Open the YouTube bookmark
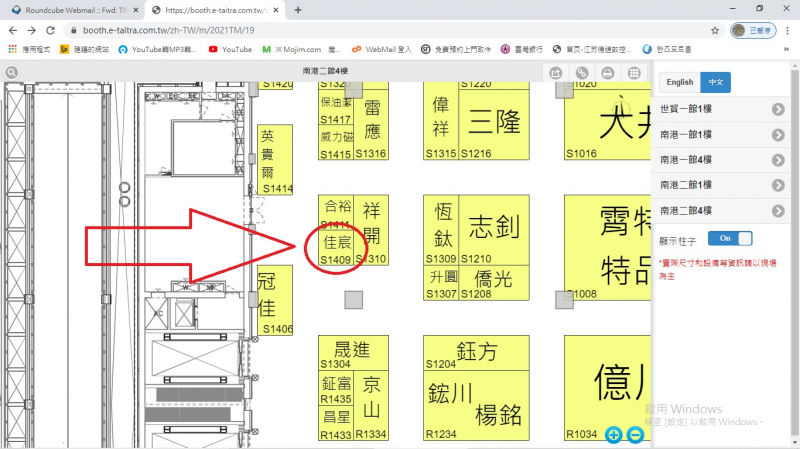The width and height of the screenshot is (800, 449). coord(230,48)
